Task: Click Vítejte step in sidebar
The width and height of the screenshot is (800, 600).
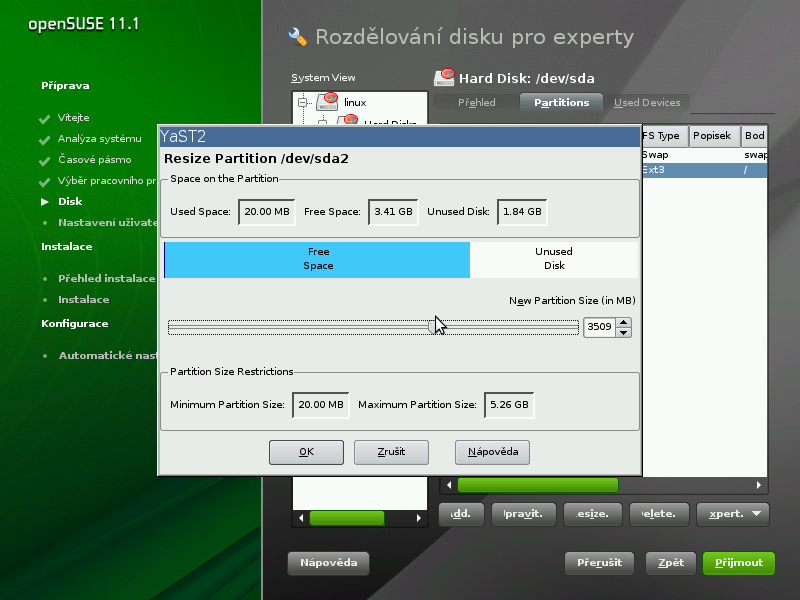Action: click(73, 118)
